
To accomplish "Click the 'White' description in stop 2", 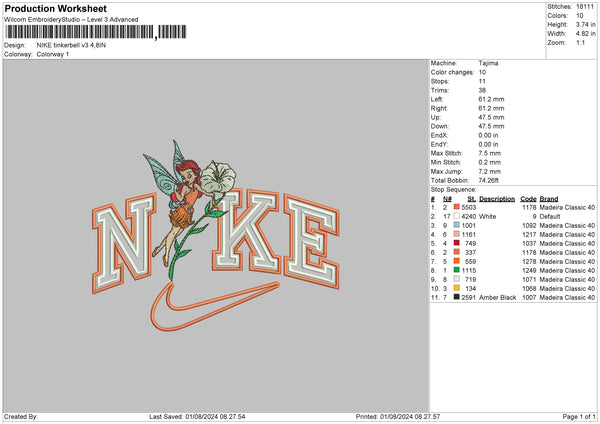I will point(488,217).
